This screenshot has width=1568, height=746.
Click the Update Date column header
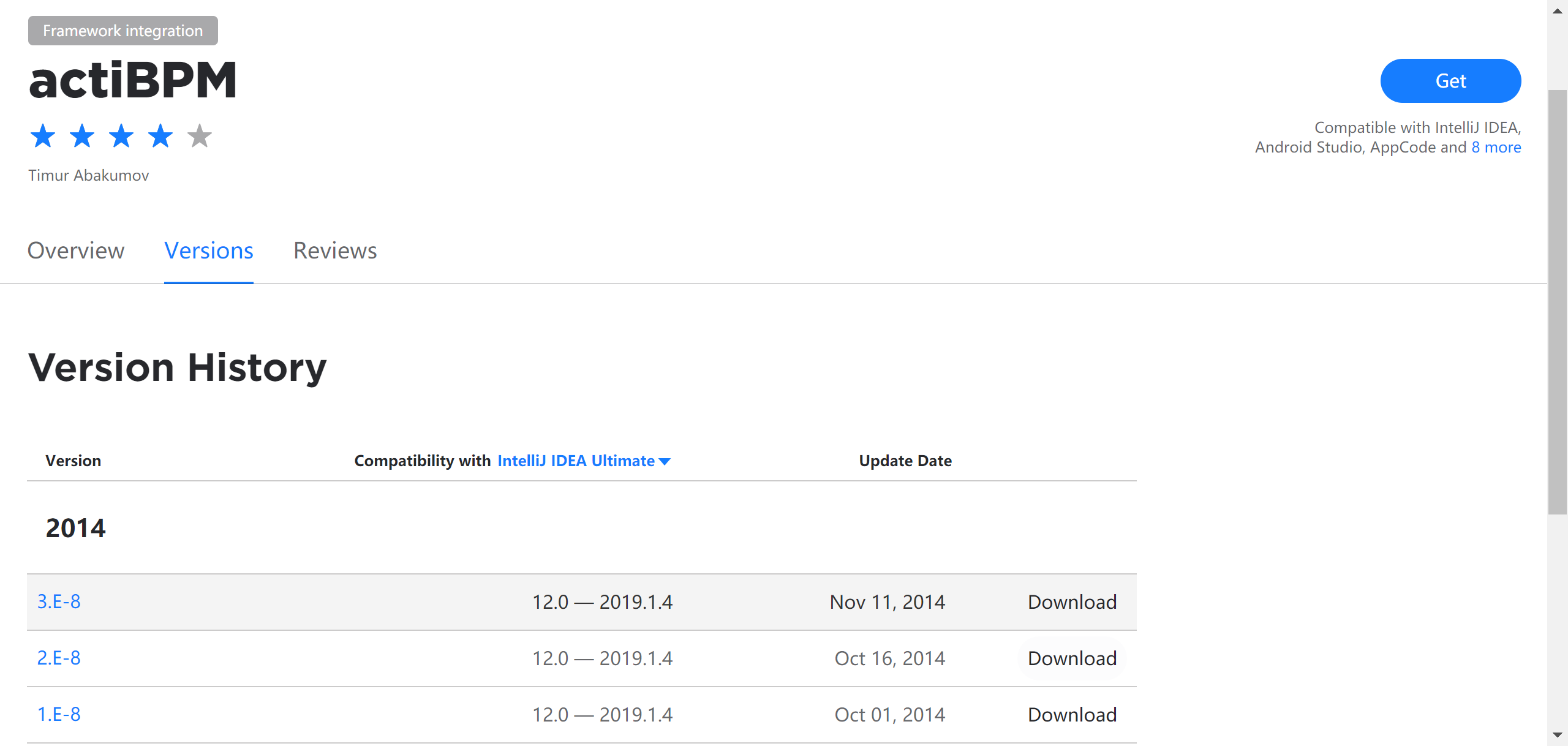[905, 461]
